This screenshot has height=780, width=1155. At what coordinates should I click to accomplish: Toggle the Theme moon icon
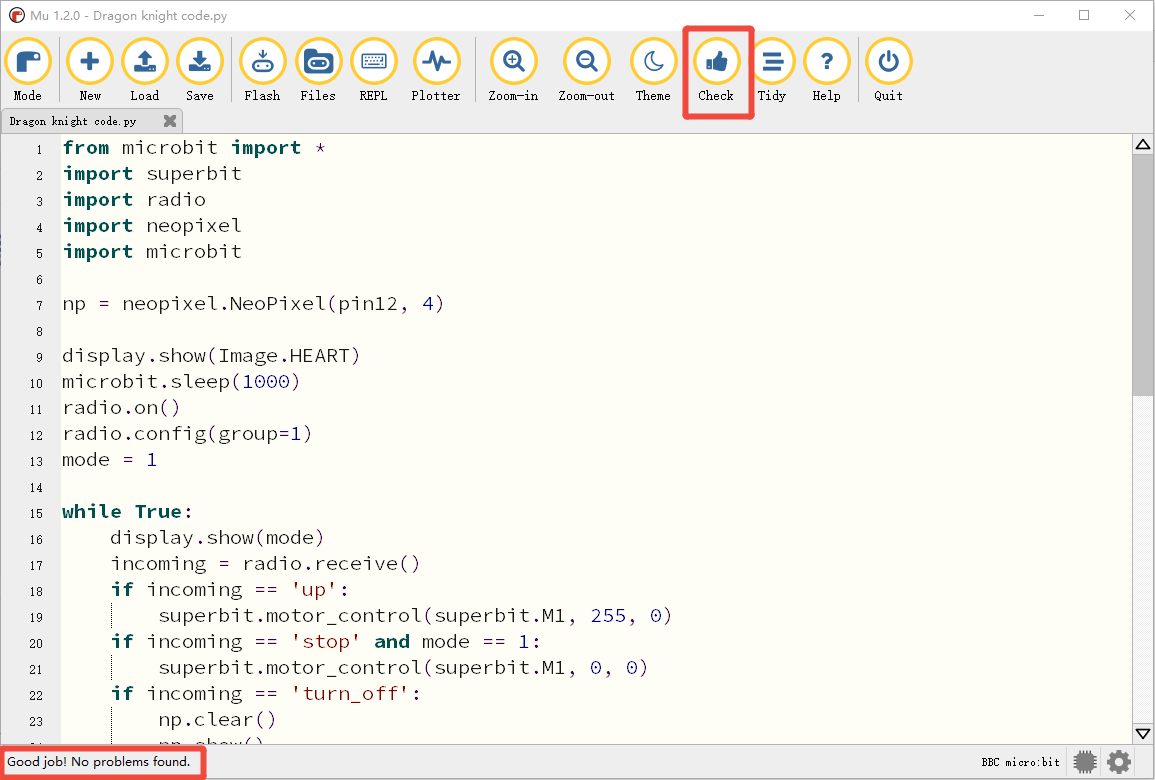click(653, 71)
